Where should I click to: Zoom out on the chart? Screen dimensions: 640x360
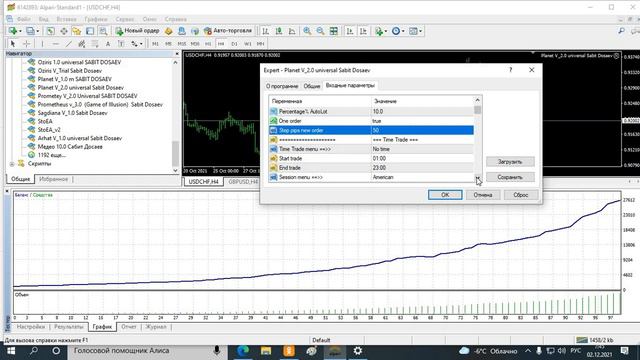coord(320,31)
